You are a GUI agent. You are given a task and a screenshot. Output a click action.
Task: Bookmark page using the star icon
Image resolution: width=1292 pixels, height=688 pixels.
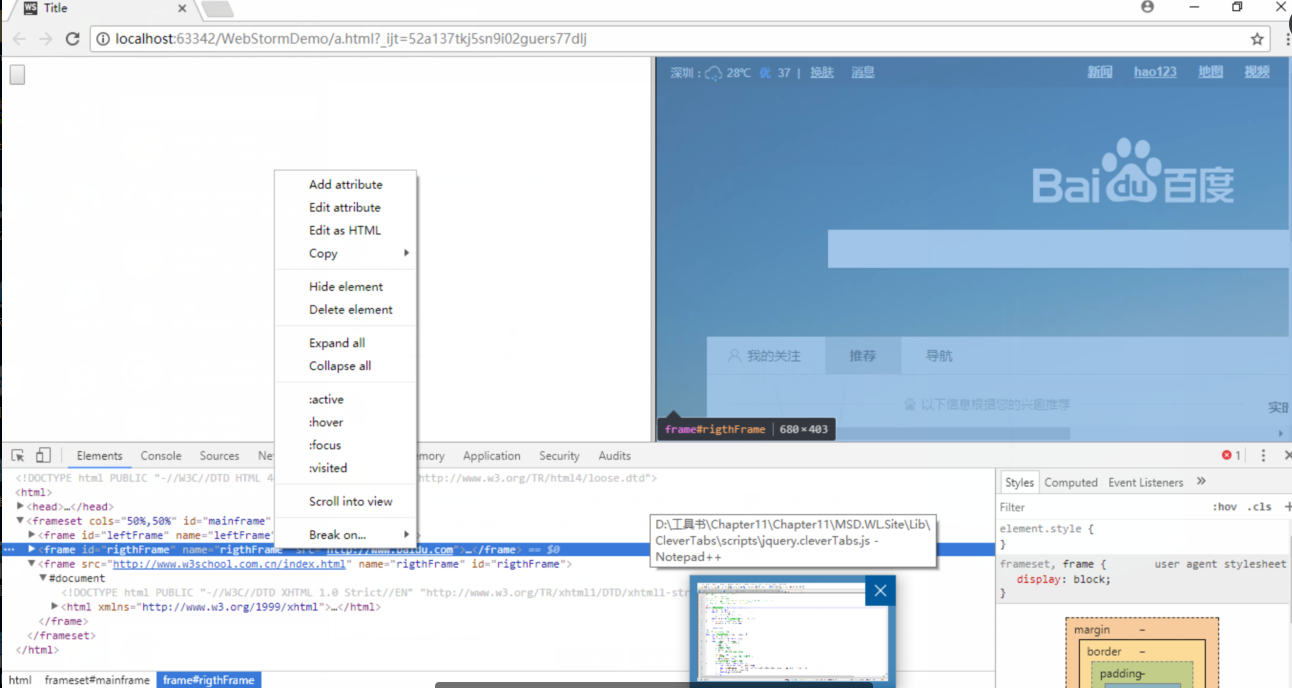coord(1257,39)
